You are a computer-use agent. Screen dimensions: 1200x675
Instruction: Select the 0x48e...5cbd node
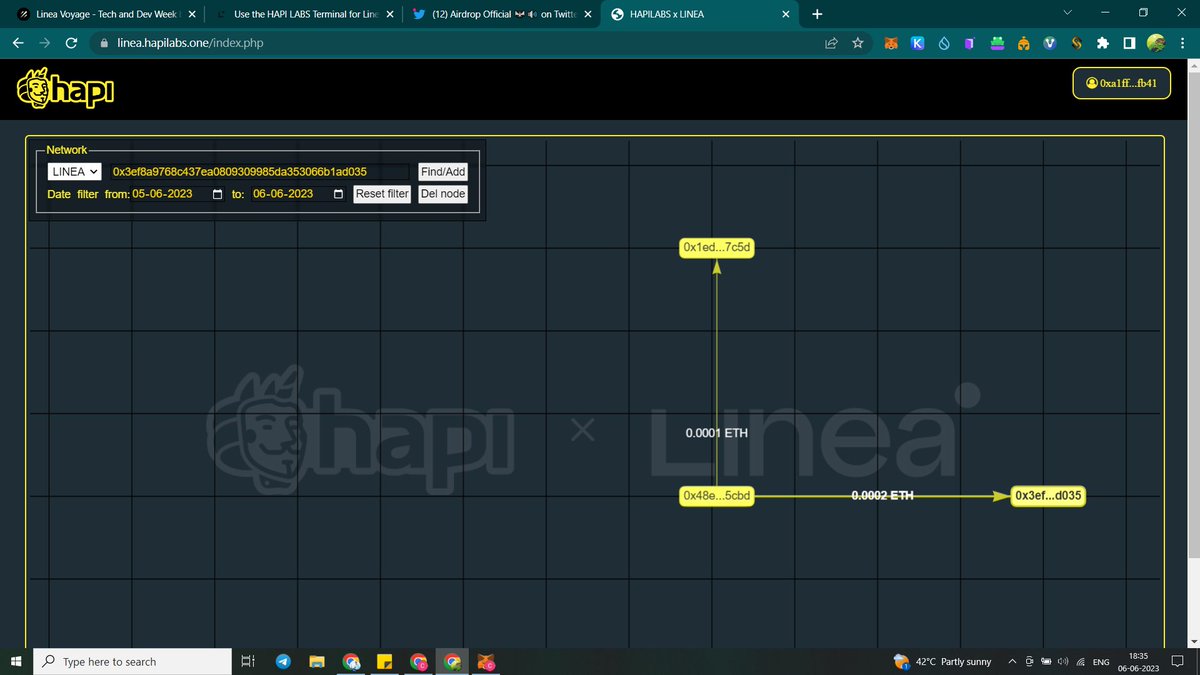coord(716,495)
